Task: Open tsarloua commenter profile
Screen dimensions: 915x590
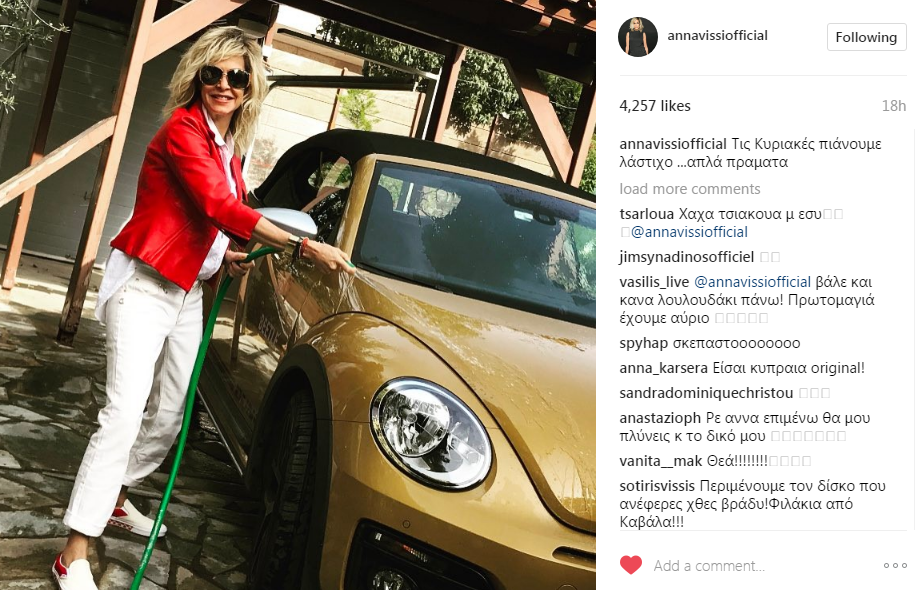Action: 647,214
